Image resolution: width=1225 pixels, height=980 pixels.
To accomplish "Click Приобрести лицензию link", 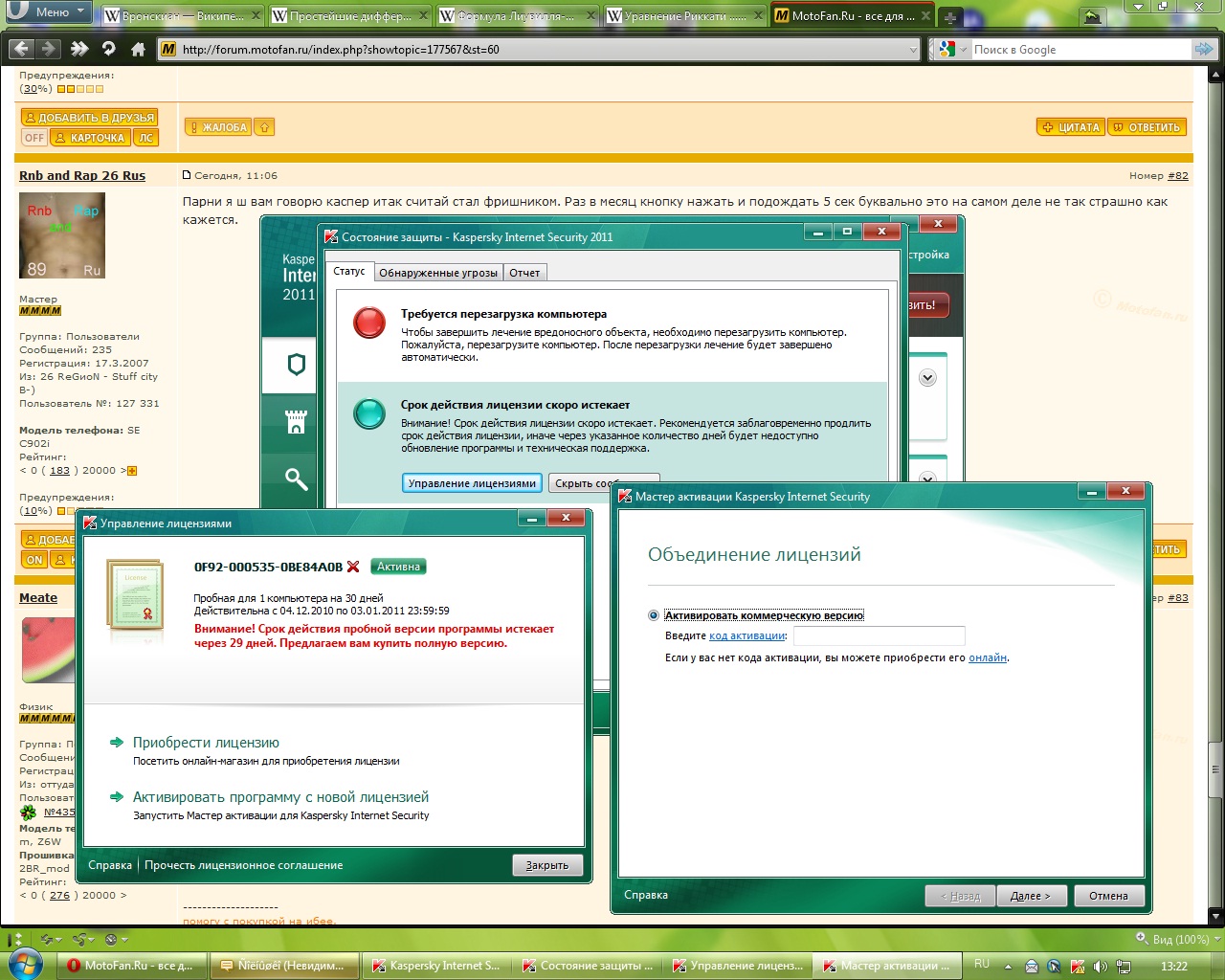I will [206, 743].
